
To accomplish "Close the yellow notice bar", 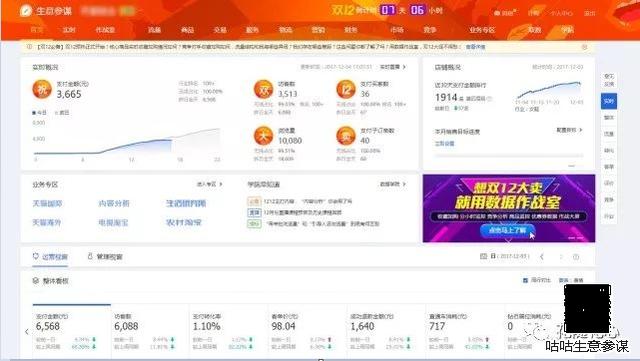I will [x=584, y=47].
